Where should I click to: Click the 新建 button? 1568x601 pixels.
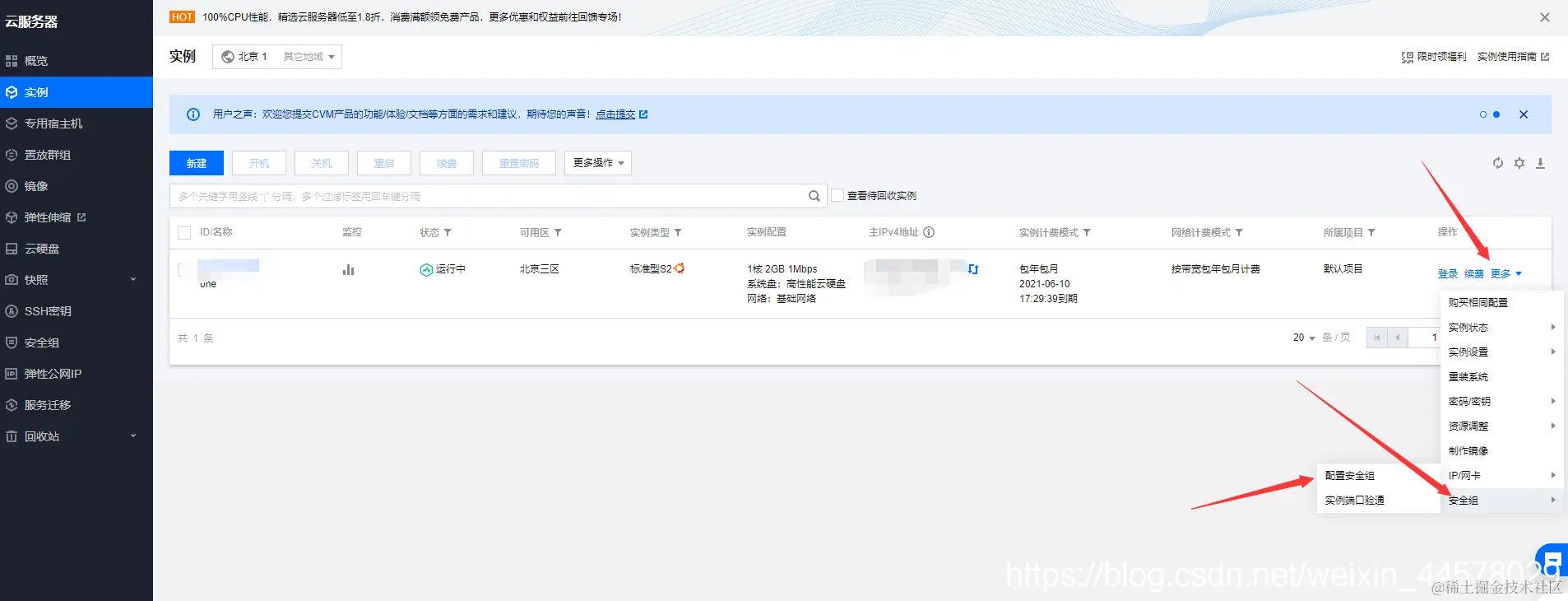[197, 163]
